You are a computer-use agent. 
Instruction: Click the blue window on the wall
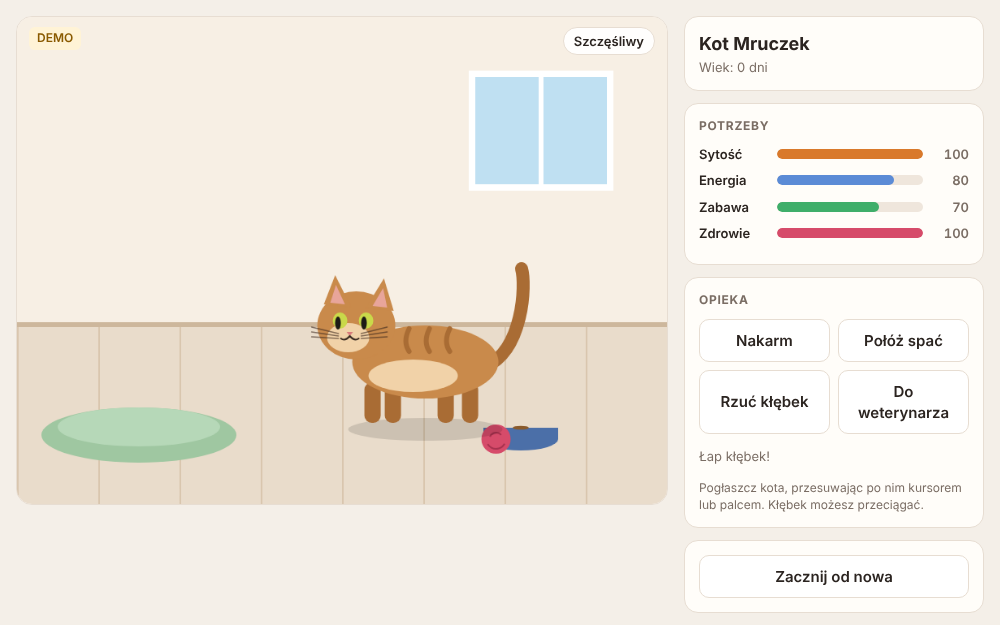click(x=541, y=131)
